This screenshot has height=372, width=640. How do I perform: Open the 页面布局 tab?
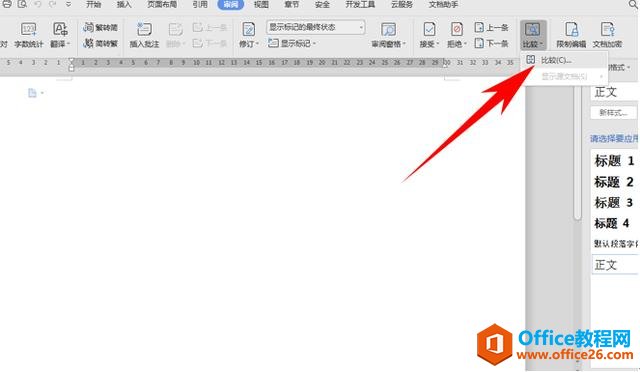(162, 4)
